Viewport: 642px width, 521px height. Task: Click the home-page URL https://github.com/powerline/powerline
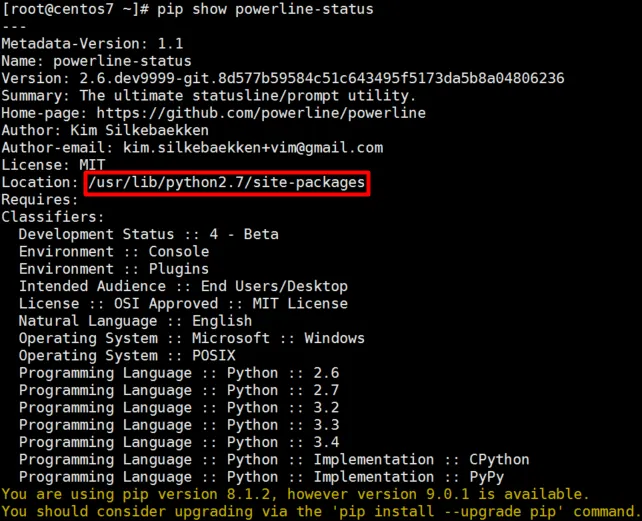[x=261, y=113]
